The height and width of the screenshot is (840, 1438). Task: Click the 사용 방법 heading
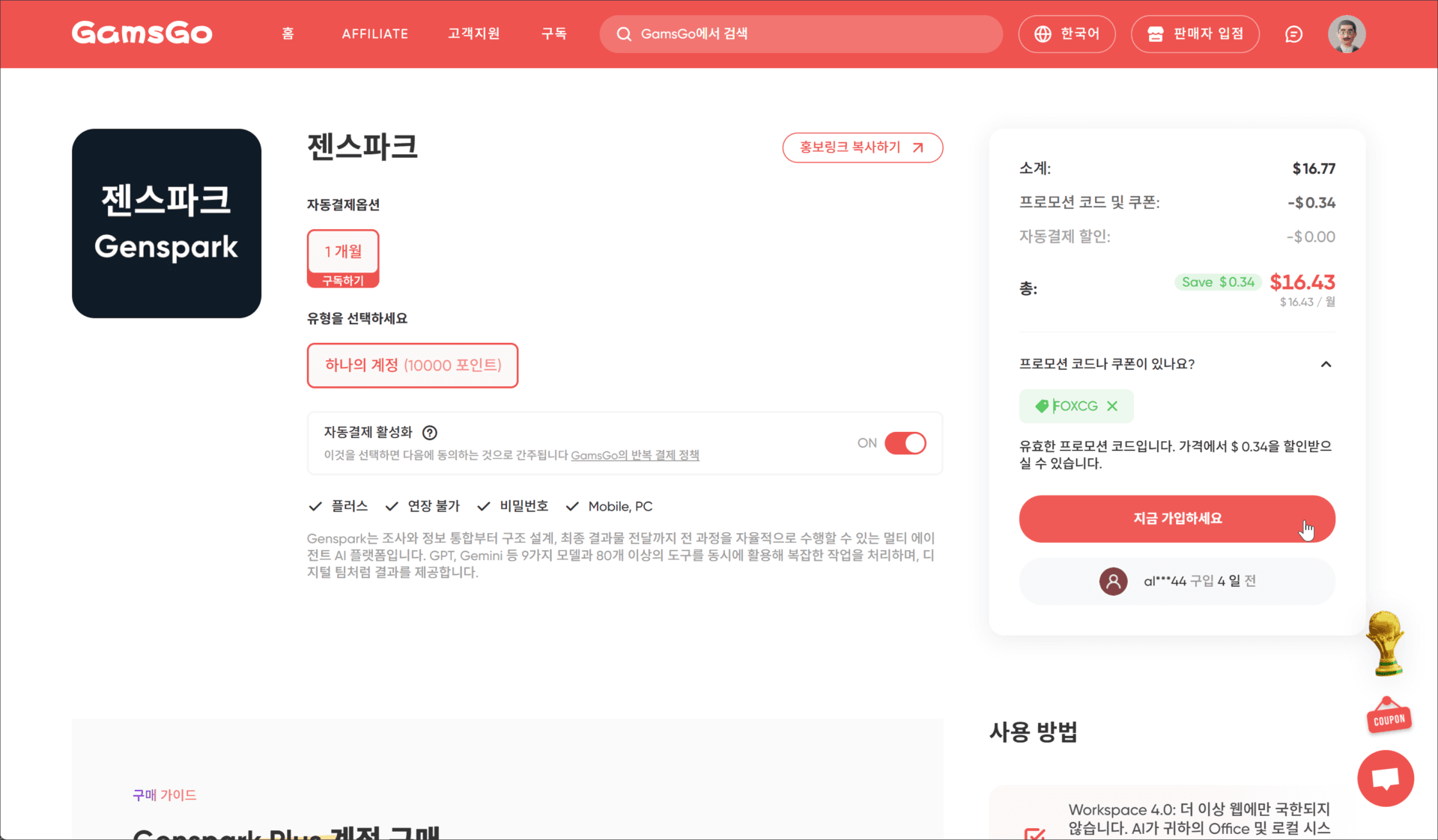1034,731
